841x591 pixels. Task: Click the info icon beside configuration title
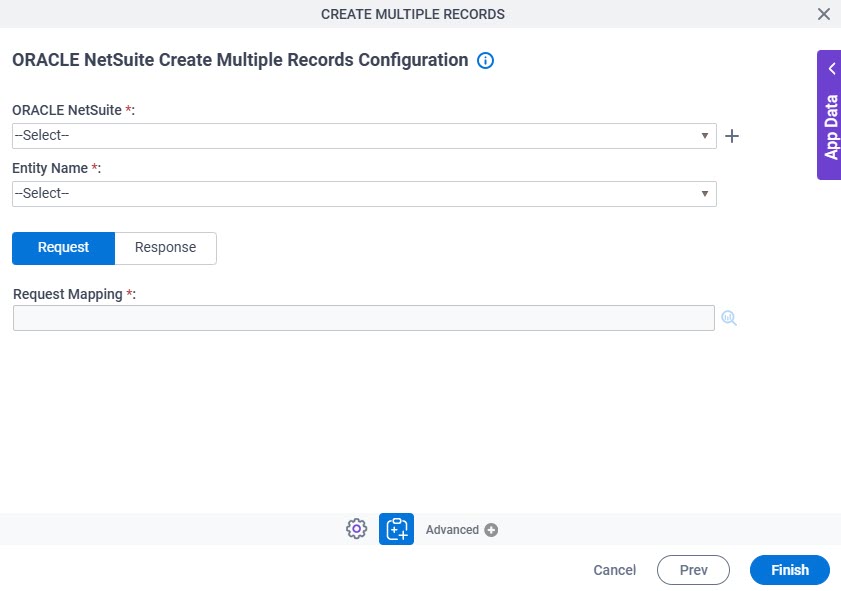click(x=485, y=61)
